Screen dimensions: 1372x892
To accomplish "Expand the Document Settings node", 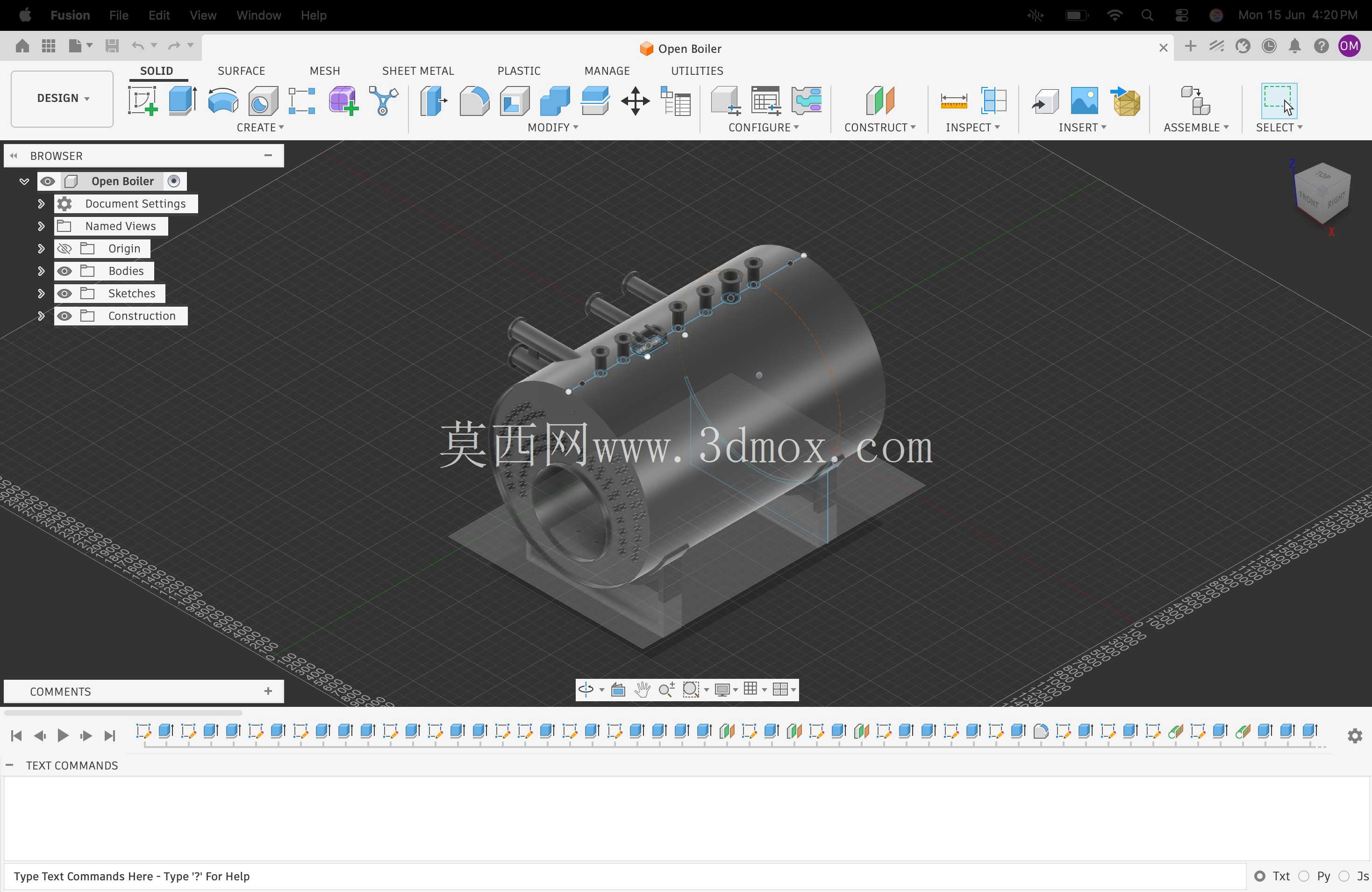I will (x=41, y=203).
